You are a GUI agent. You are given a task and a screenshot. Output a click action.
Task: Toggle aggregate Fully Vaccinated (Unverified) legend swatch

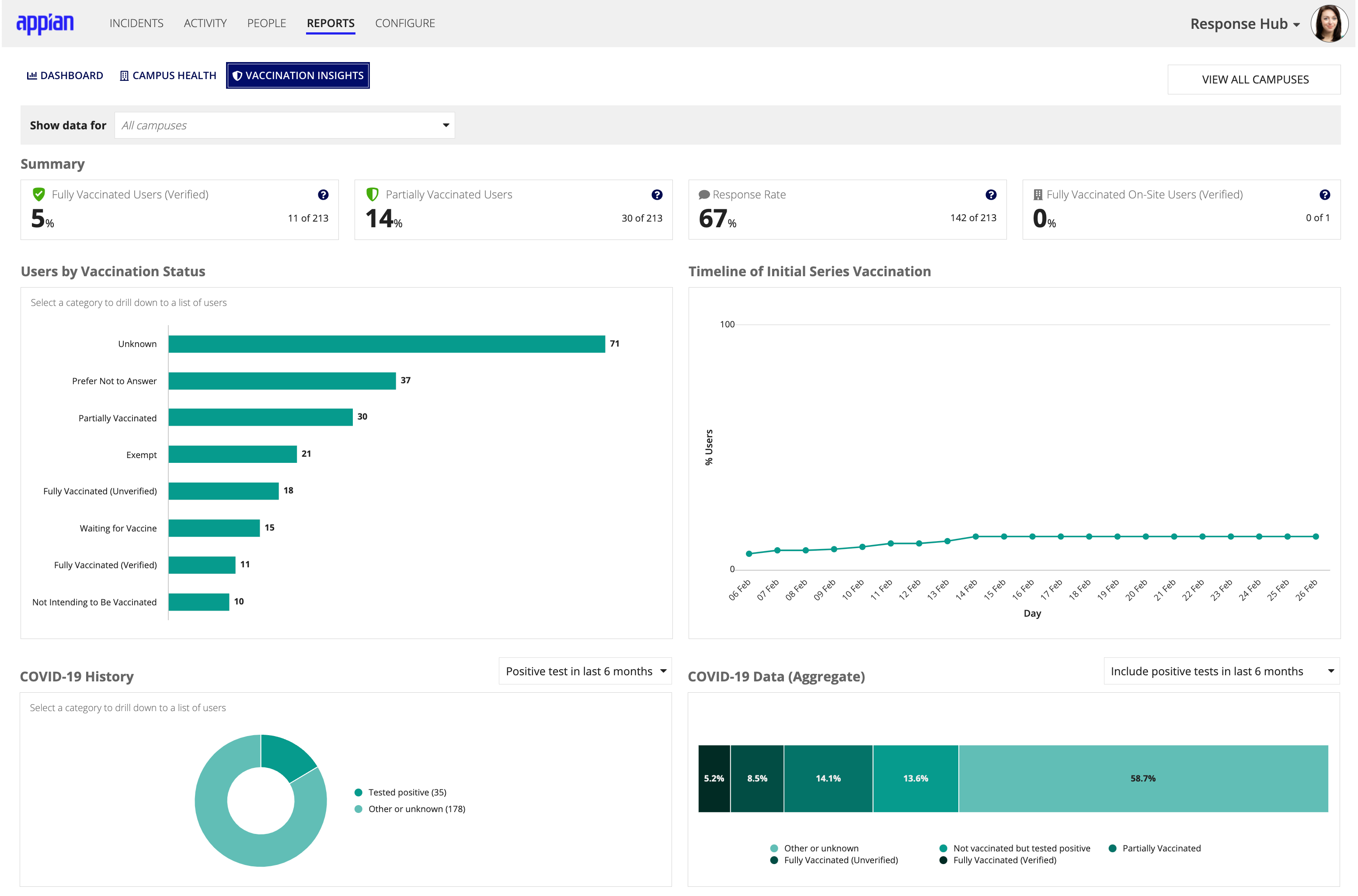(774, 860)
